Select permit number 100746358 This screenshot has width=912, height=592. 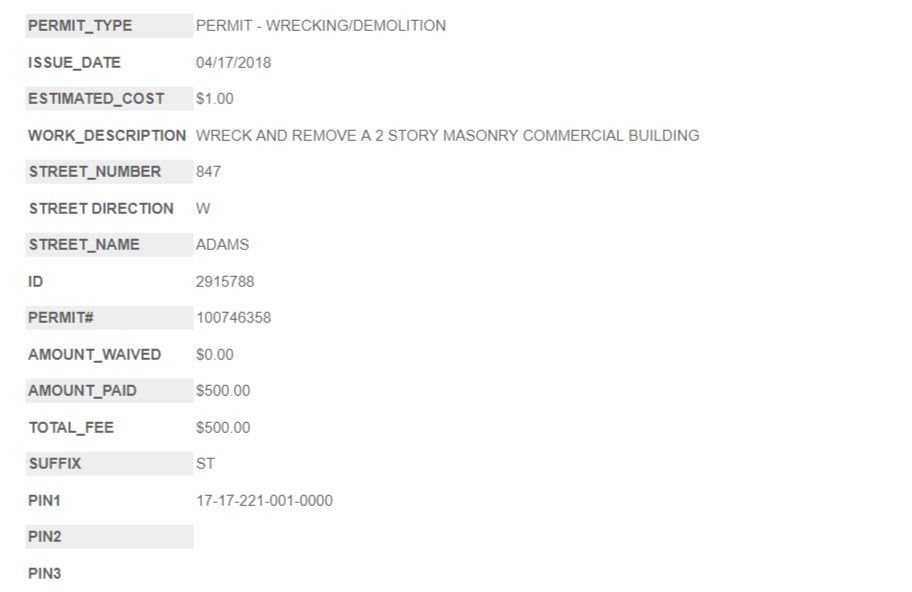click(233, 318)
